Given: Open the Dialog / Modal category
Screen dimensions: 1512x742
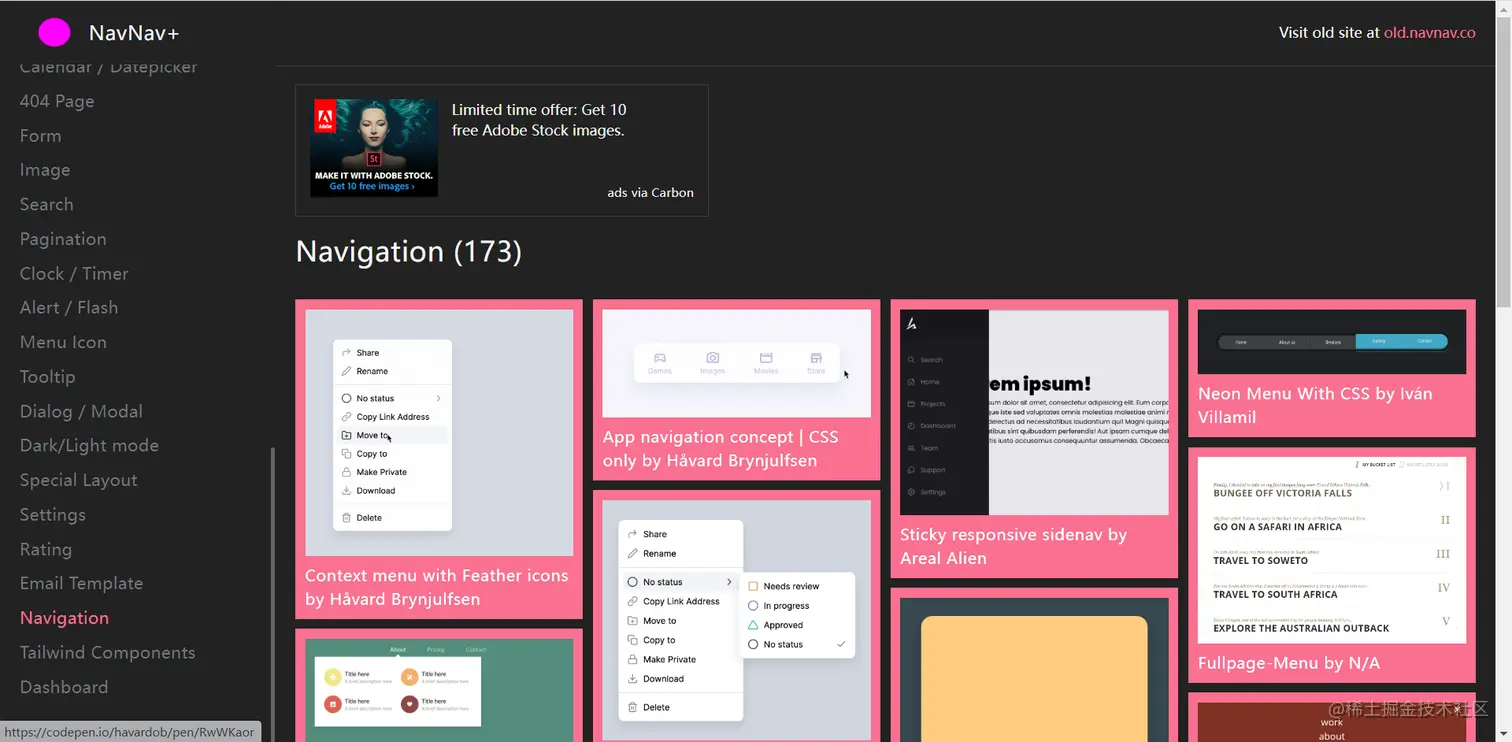Looking at the screenshot, I should pos(81,411).
